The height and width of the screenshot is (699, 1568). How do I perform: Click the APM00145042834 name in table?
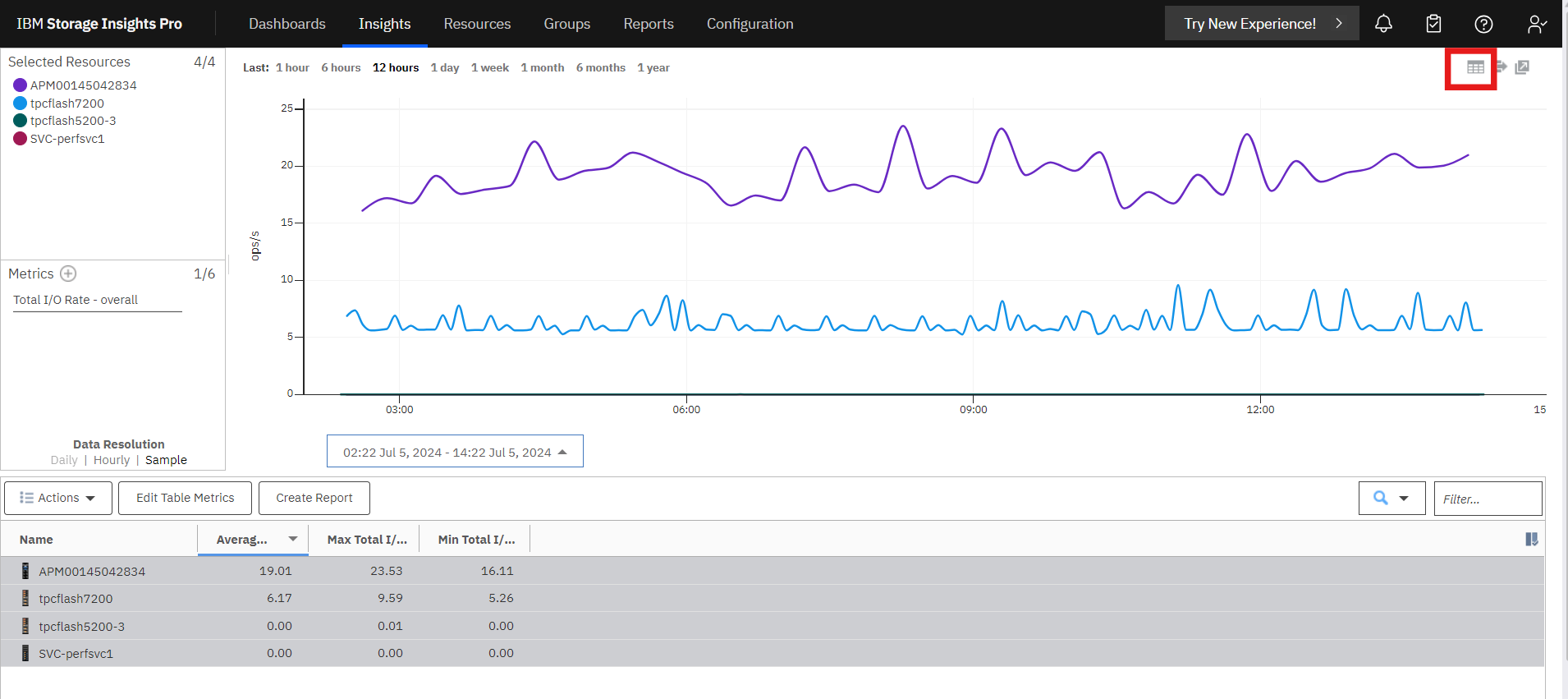click(92, 572)
